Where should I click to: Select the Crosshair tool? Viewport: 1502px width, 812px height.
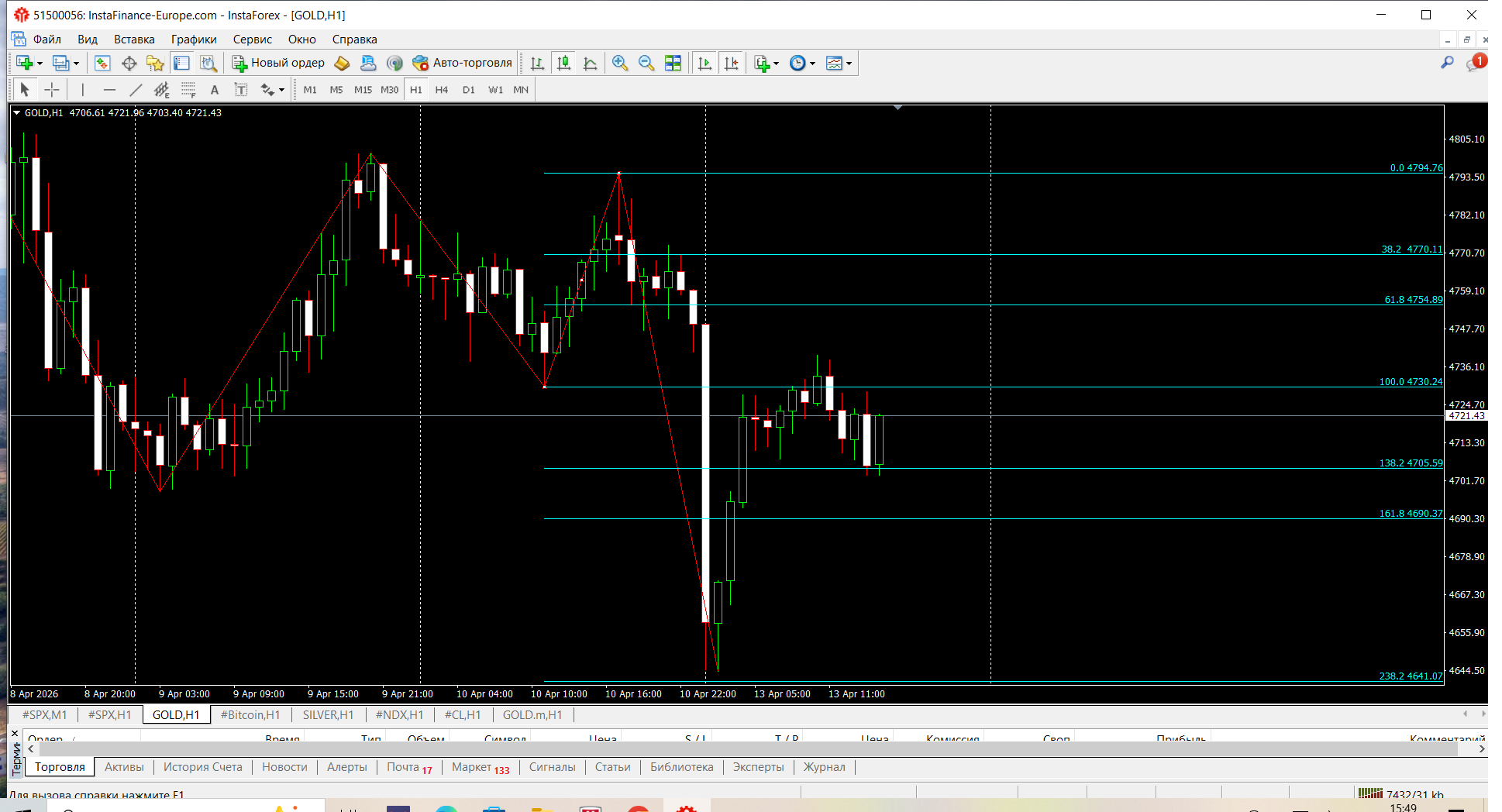click(x=52, y=90)
